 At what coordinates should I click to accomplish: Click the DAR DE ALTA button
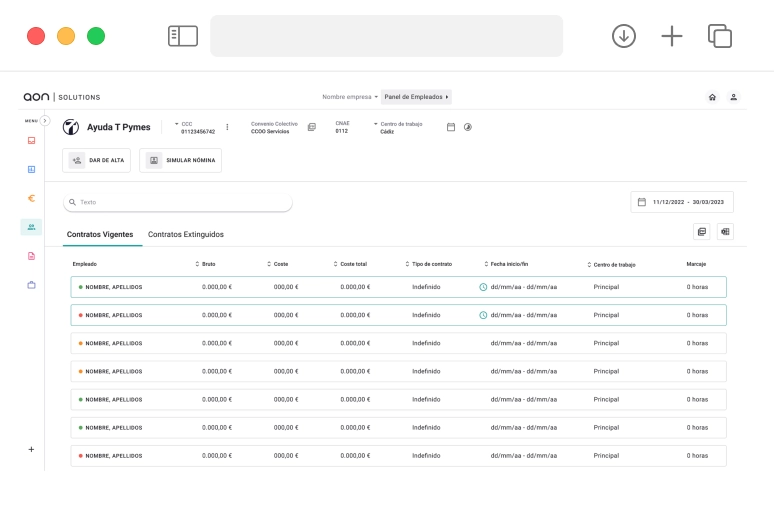click(x=97, y=160)
